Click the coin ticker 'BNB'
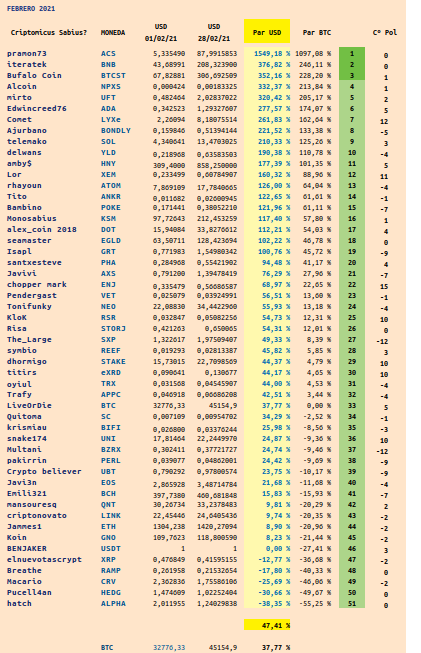This screenshot has width=421, height=653. [108, 65]
